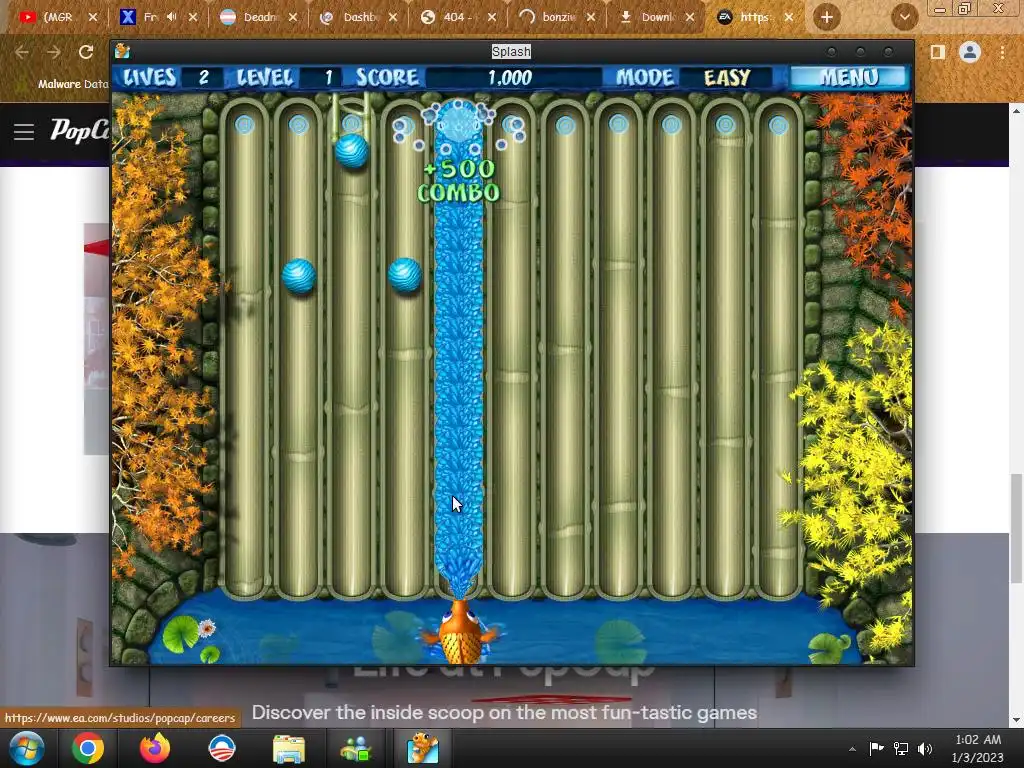This screenshot has width=1024, height=768.
Task: Toggle Chrome's side panel icon
Action: click(x=938, y=52)
